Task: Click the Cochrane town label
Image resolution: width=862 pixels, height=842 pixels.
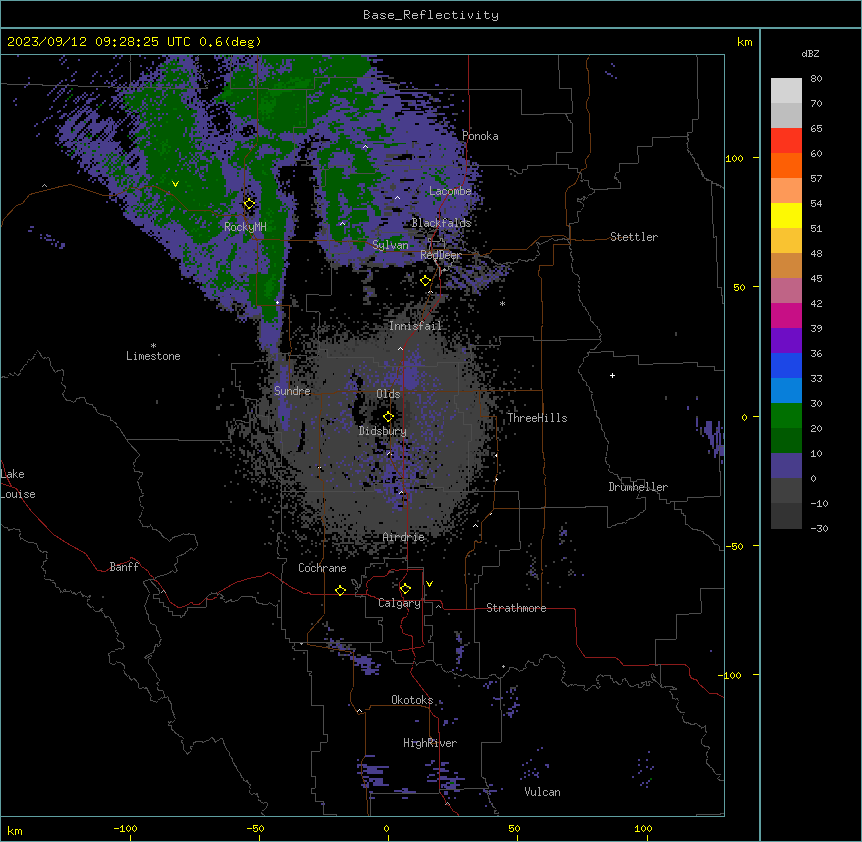Action: coord(322,568)
